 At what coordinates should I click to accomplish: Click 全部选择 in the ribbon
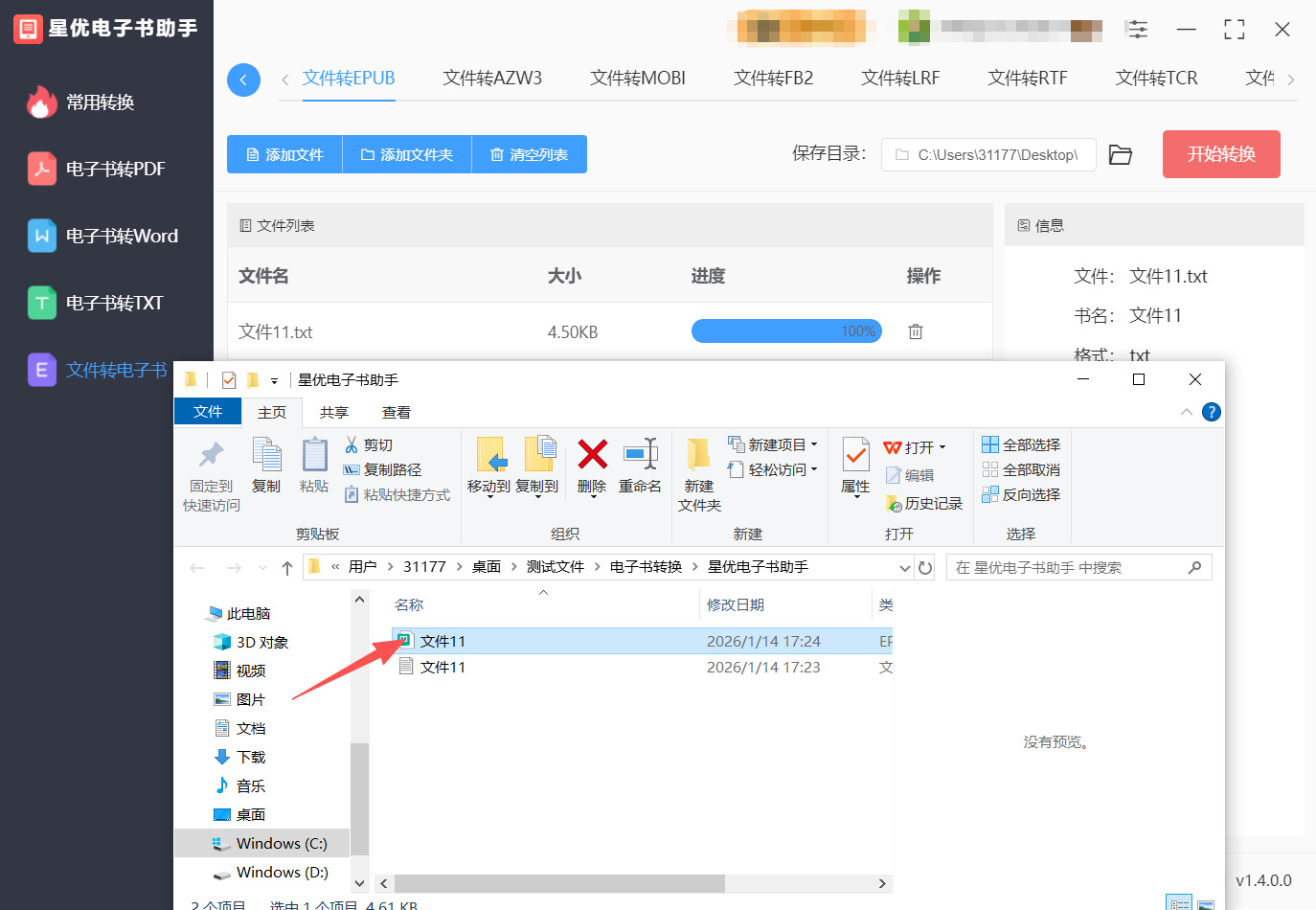click(x=1021, y=445)
